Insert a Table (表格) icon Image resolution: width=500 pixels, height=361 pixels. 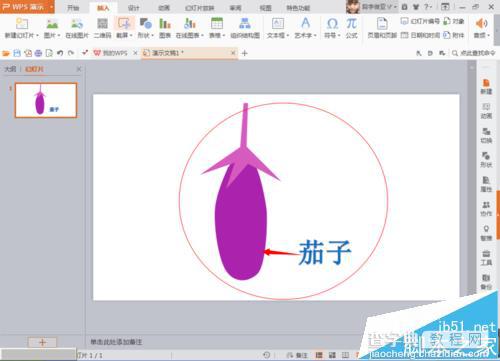217,24
